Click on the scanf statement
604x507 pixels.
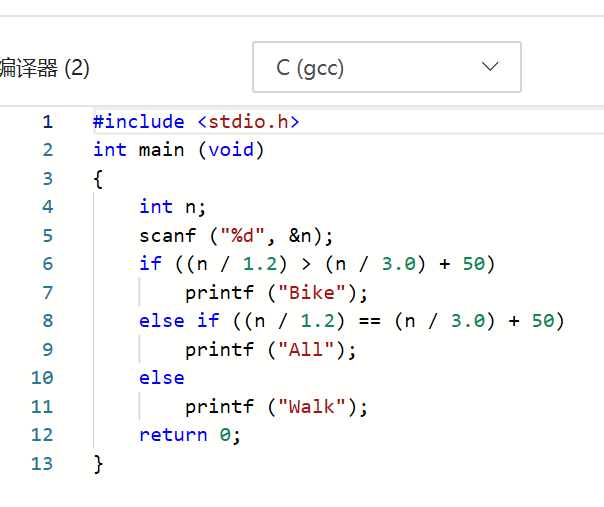pyautogui.click(x=236, y=236)
